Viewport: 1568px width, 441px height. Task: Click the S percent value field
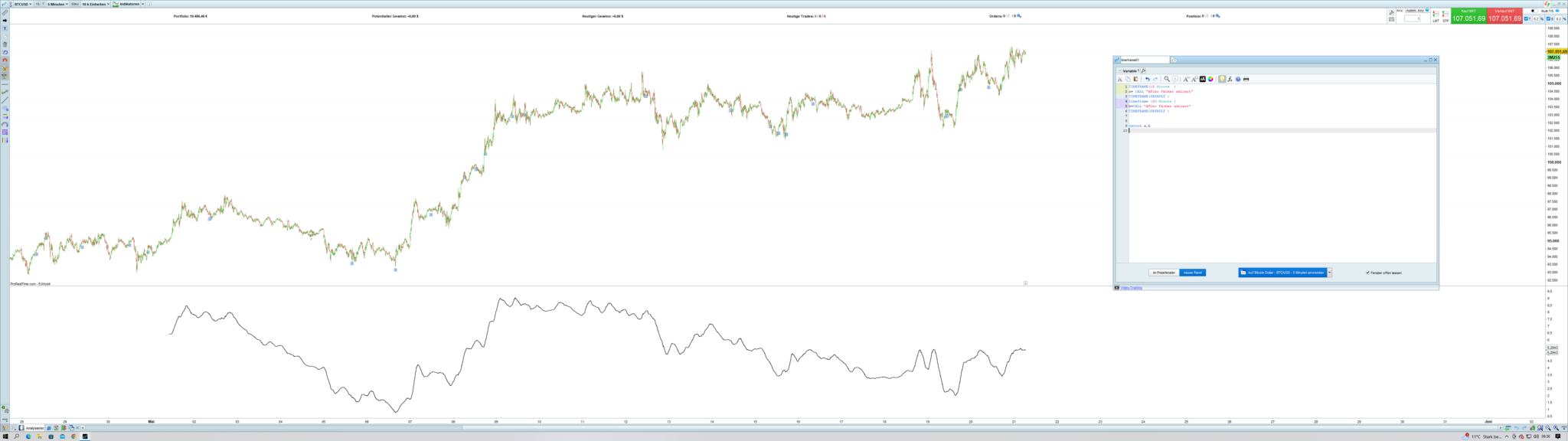pos(1558,18)
